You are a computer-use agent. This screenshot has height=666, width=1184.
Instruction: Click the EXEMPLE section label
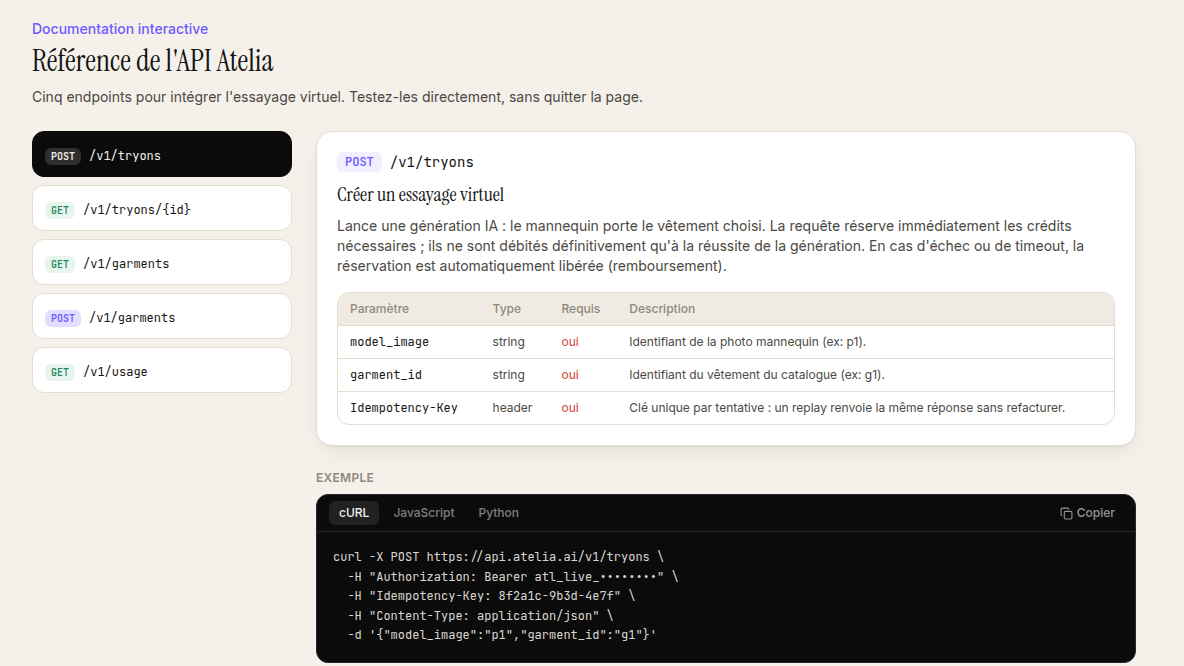(344, 478)
